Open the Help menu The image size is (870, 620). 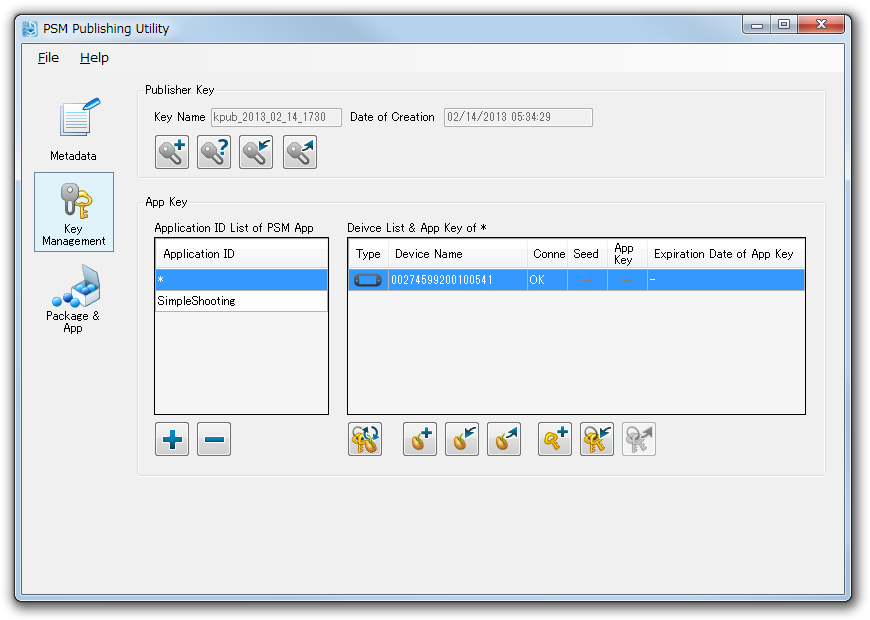94,58
